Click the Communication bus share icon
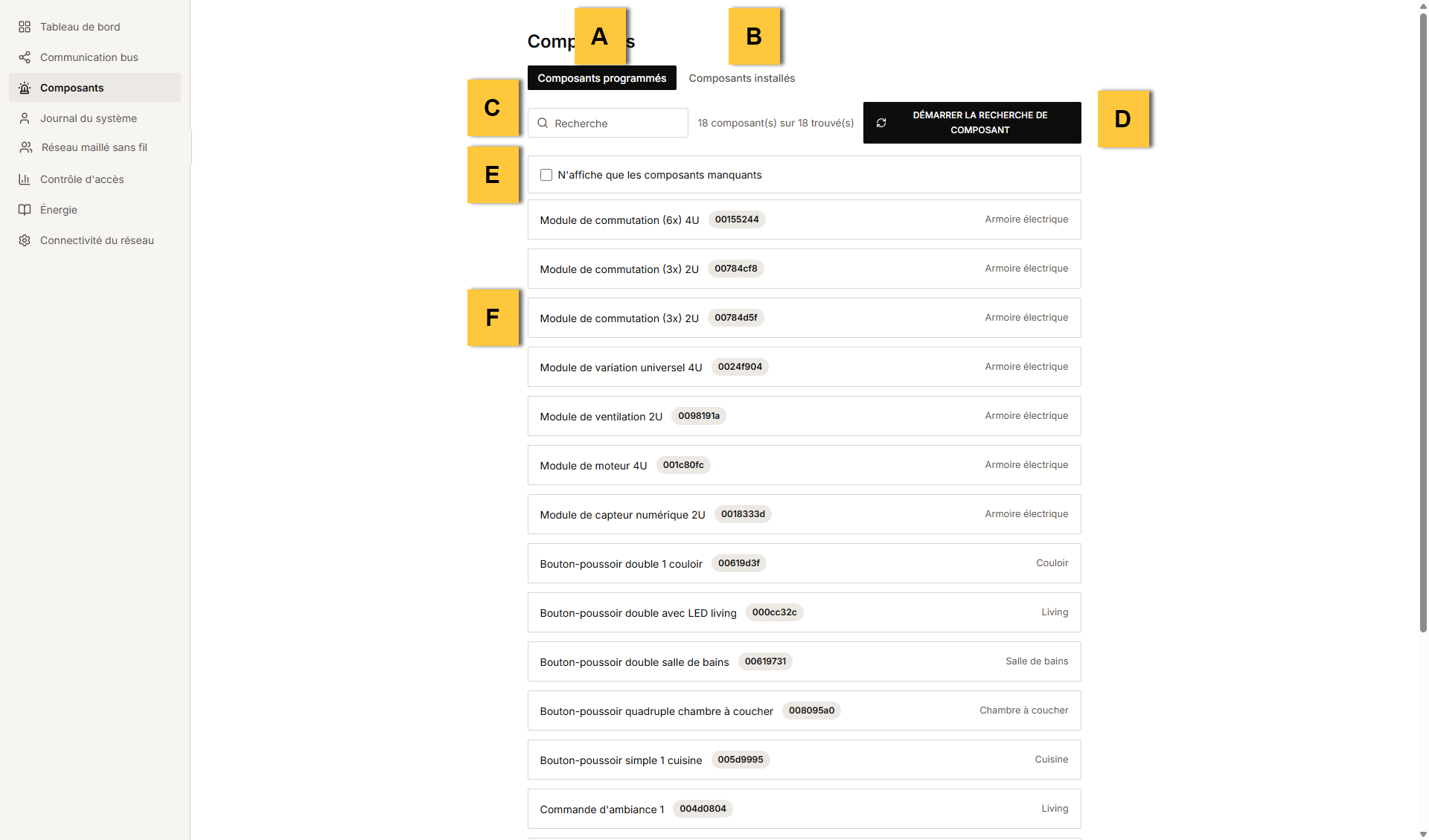This screenshot has width=1429, height=840. [x=25, y=57]
